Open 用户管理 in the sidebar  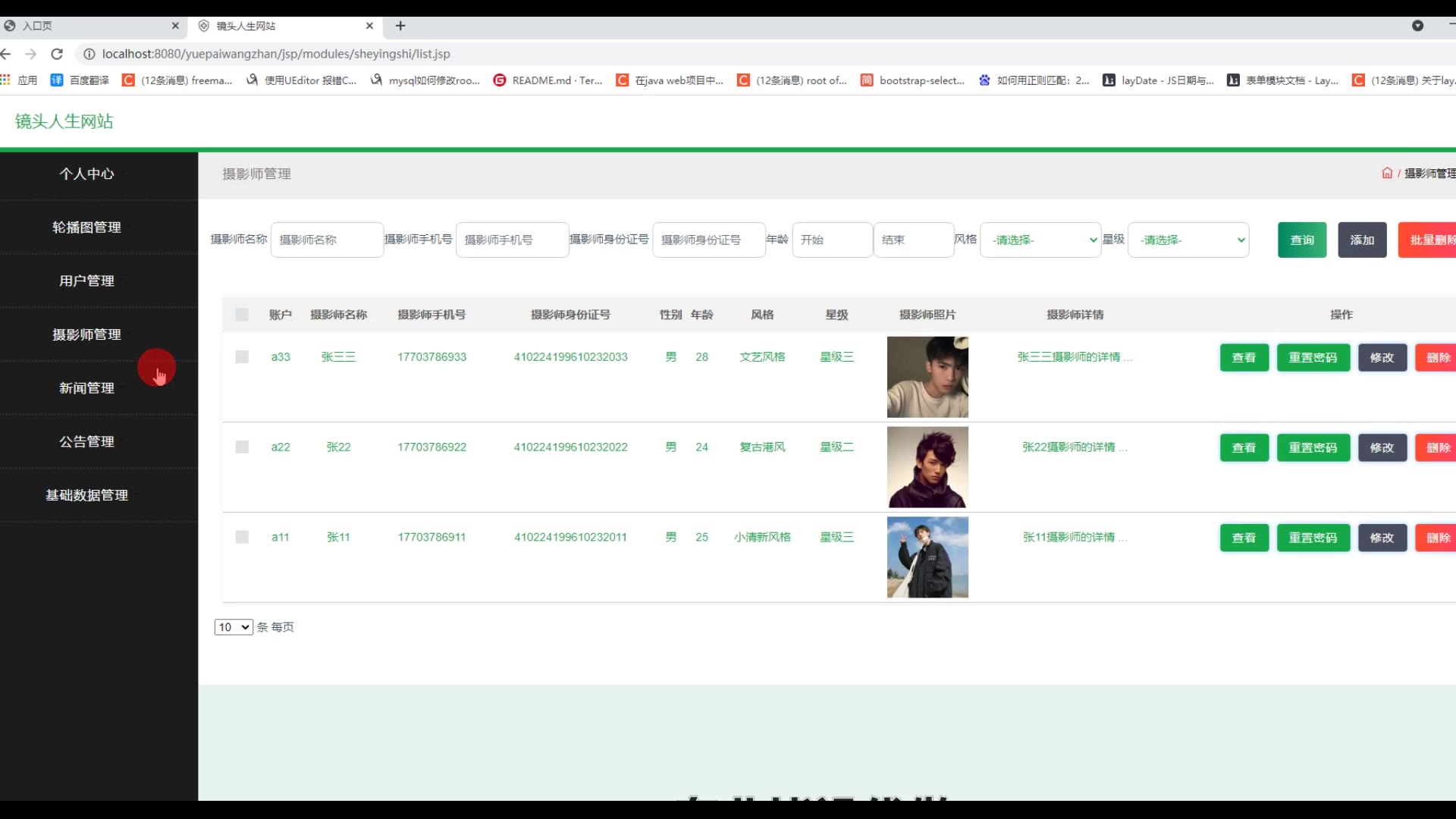click(x=87, y=281)
